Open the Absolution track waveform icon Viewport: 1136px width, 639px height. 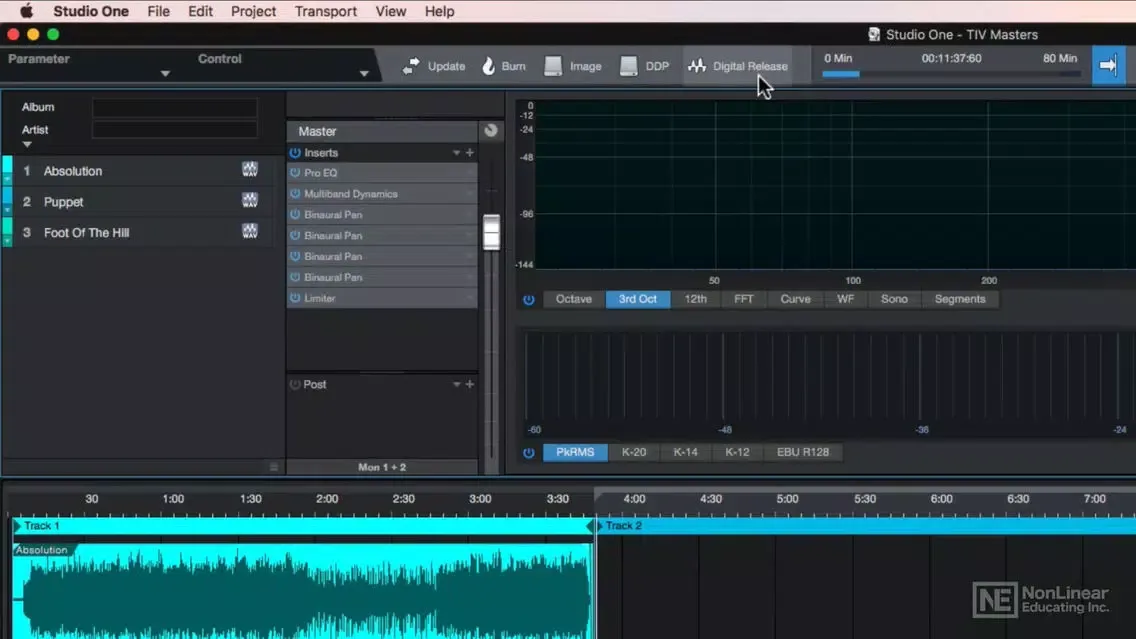tap(250, 170)
